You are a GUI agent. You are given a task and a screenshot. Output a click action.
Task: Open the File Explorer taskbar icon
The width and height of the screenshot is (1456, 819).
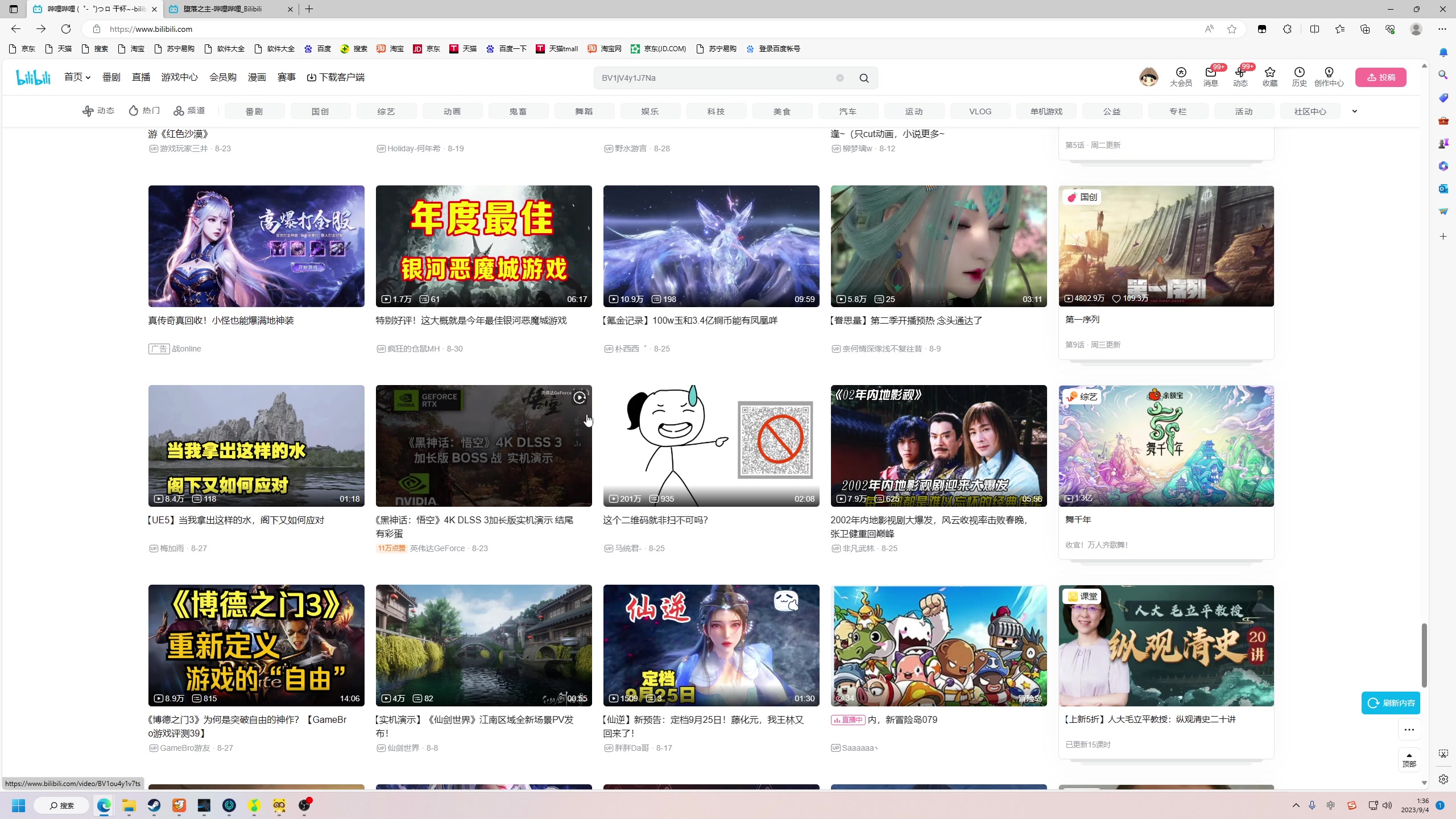click(x=129, y=805)
